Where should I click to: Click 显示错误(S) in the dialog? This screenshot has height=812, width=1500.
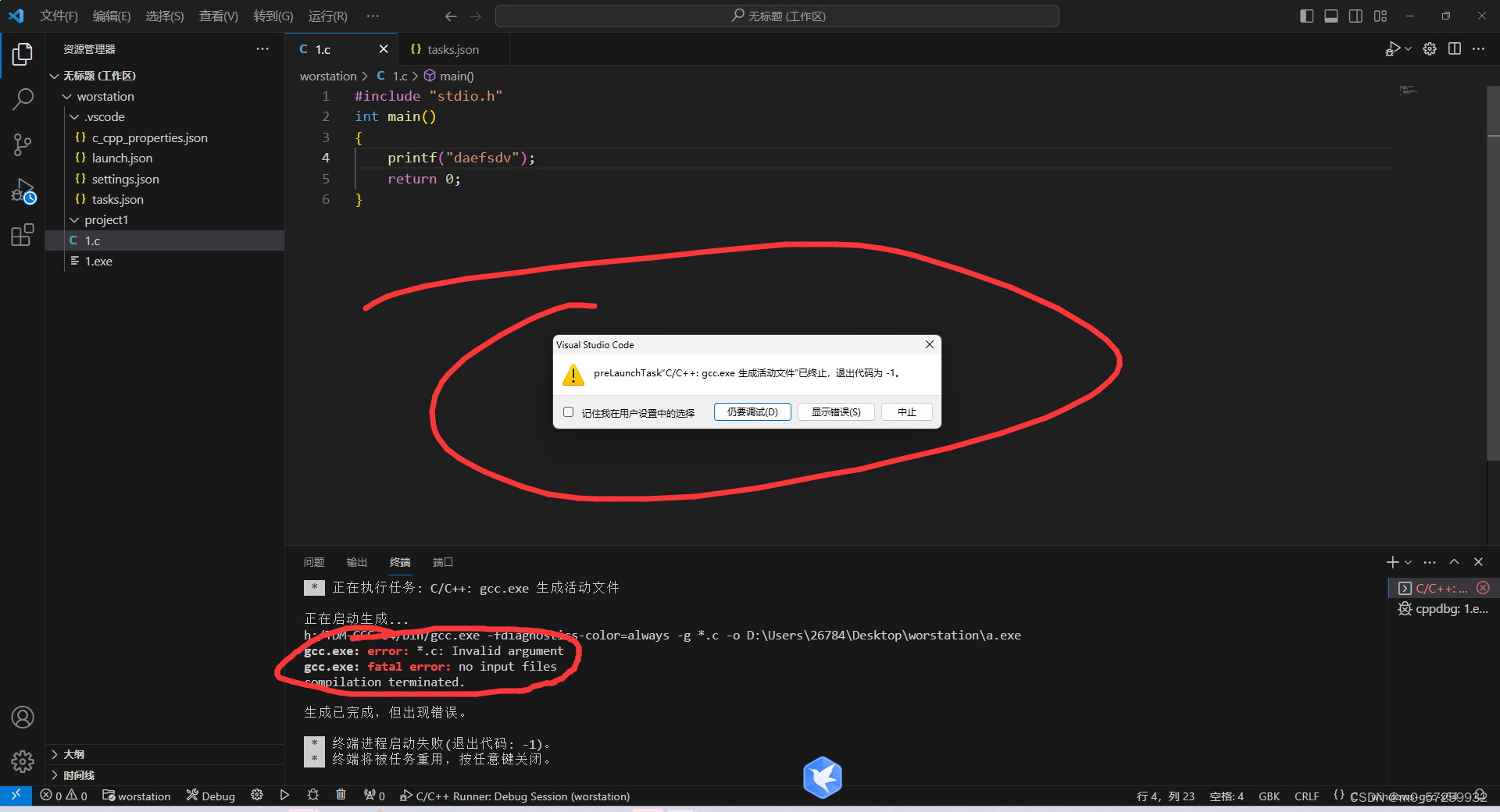click(x=835, y=411)
